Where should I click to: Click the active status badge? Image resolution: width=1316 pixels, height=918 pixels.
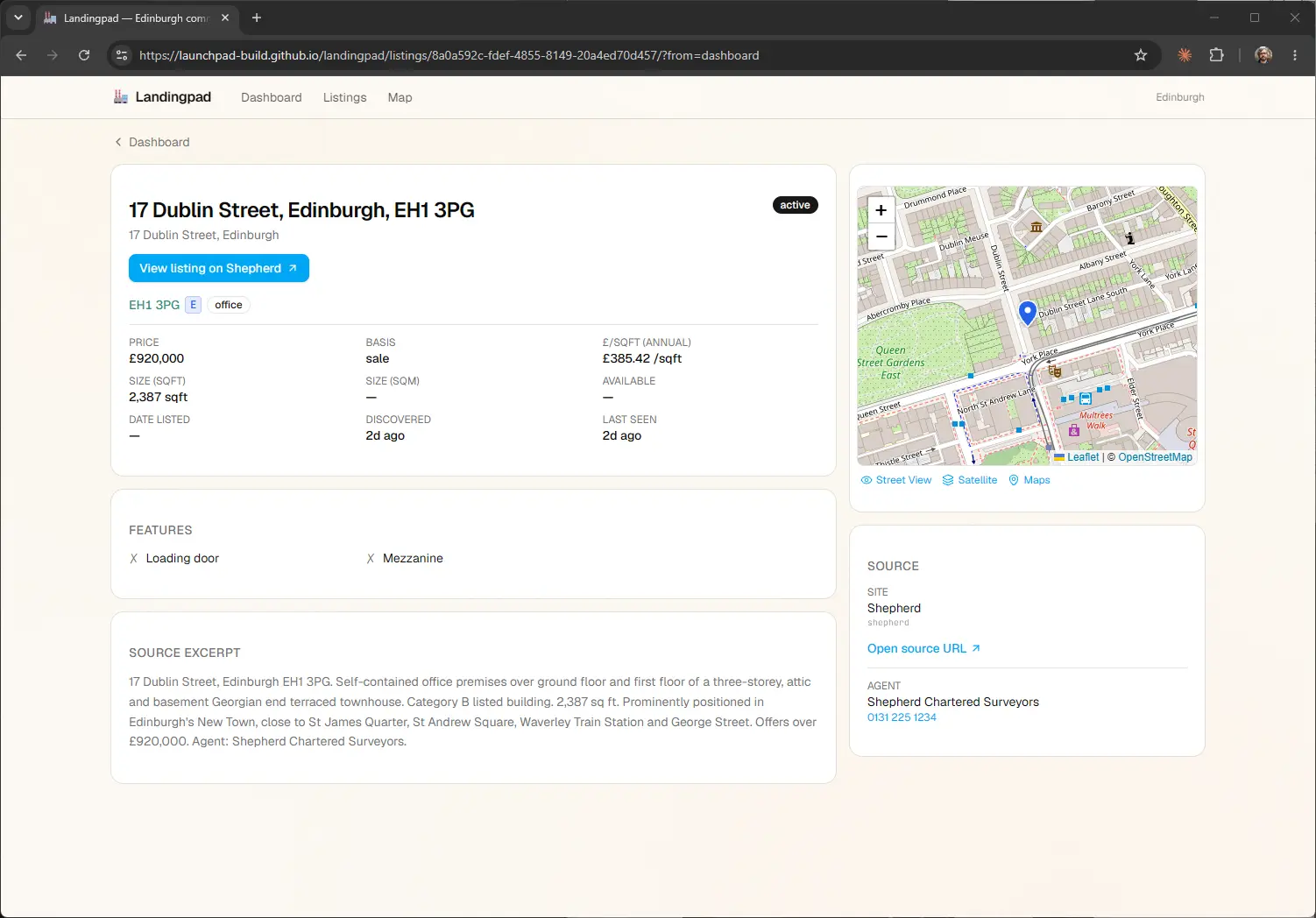click(796, 205)
